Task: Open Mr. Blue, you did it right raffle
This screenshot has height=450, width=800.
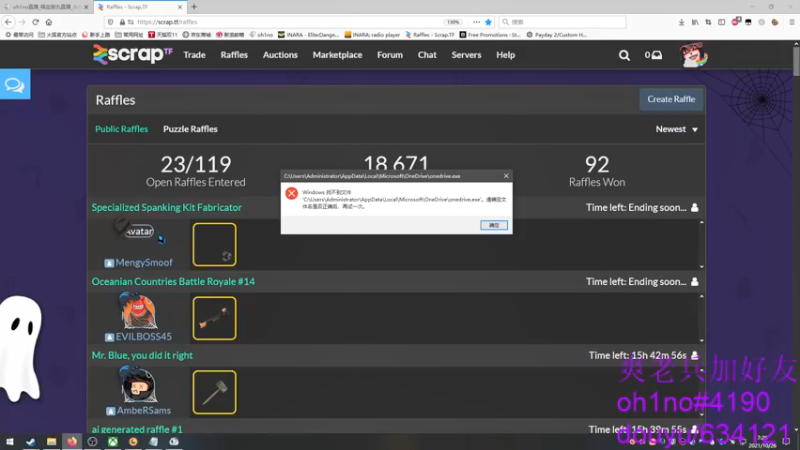Action: [x=142, y=355]
